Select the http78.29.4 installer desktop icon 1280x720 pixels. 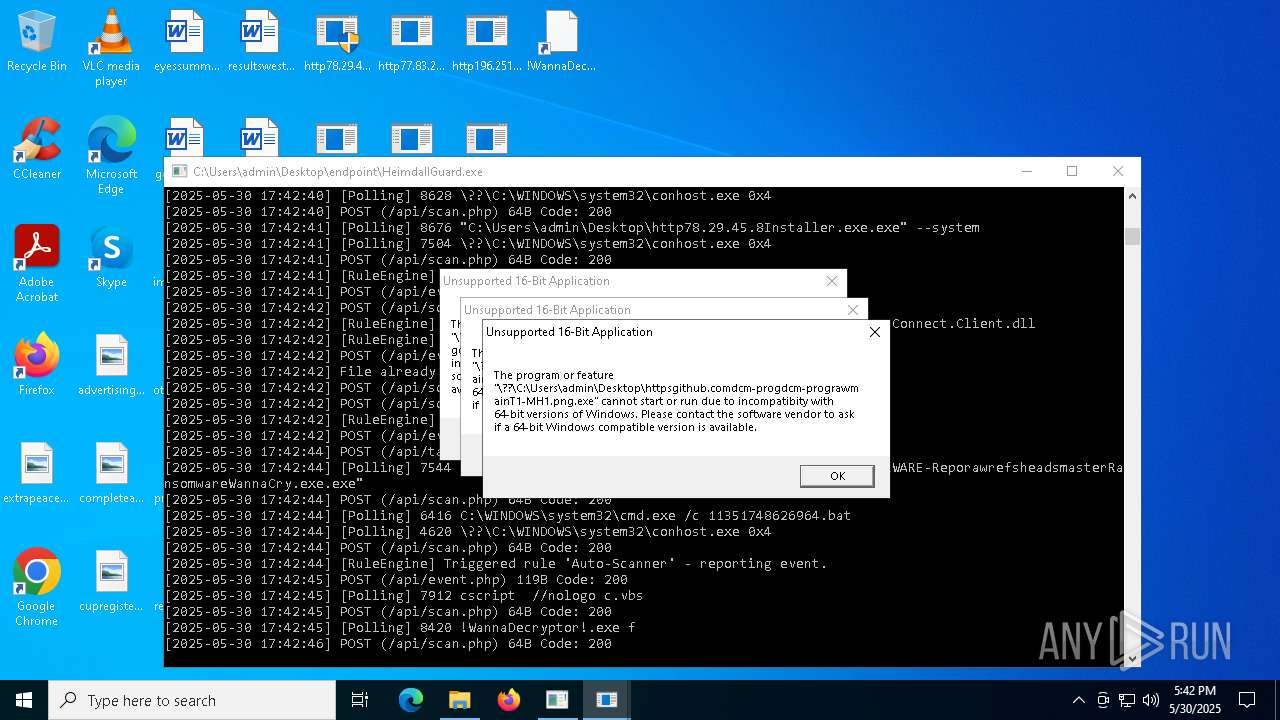tap(337, 42)
